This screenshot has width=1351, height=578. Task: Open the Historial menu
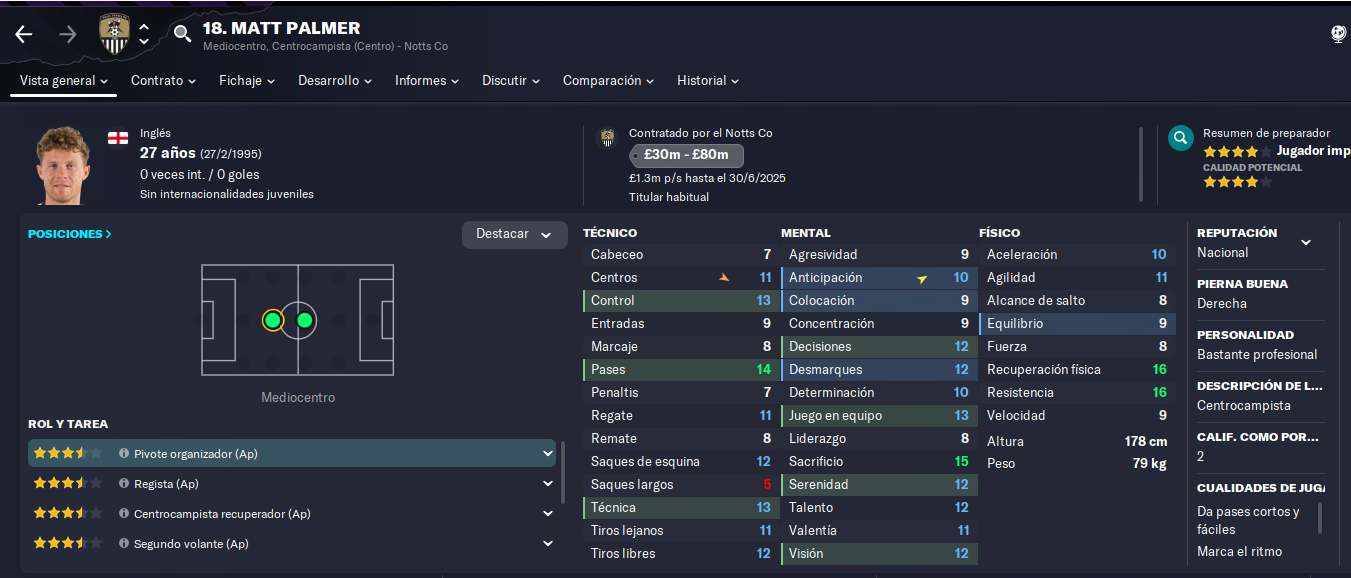(708, 80)
